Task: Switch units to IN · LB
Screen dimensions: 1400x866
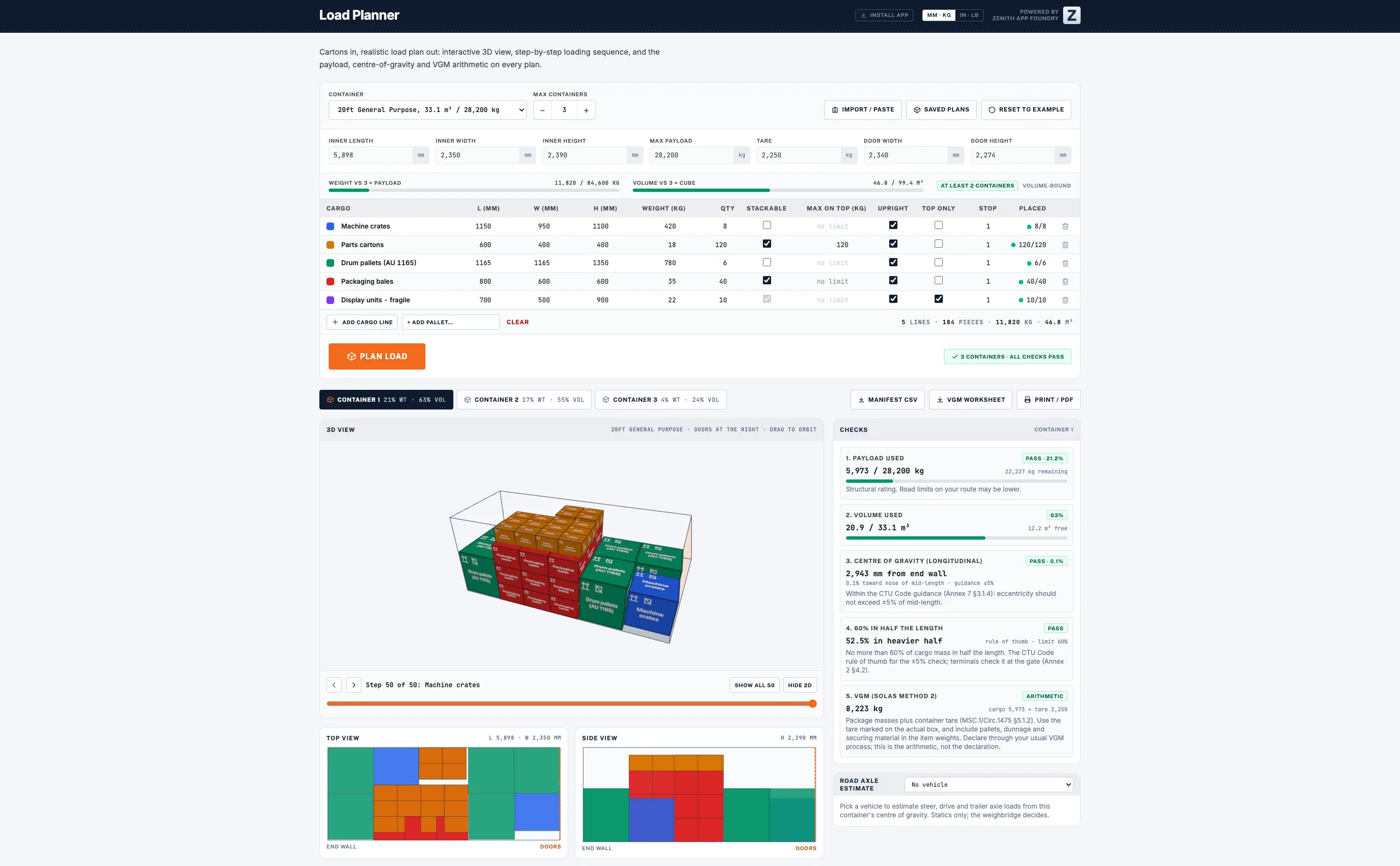Action: [x=969, y=15]
